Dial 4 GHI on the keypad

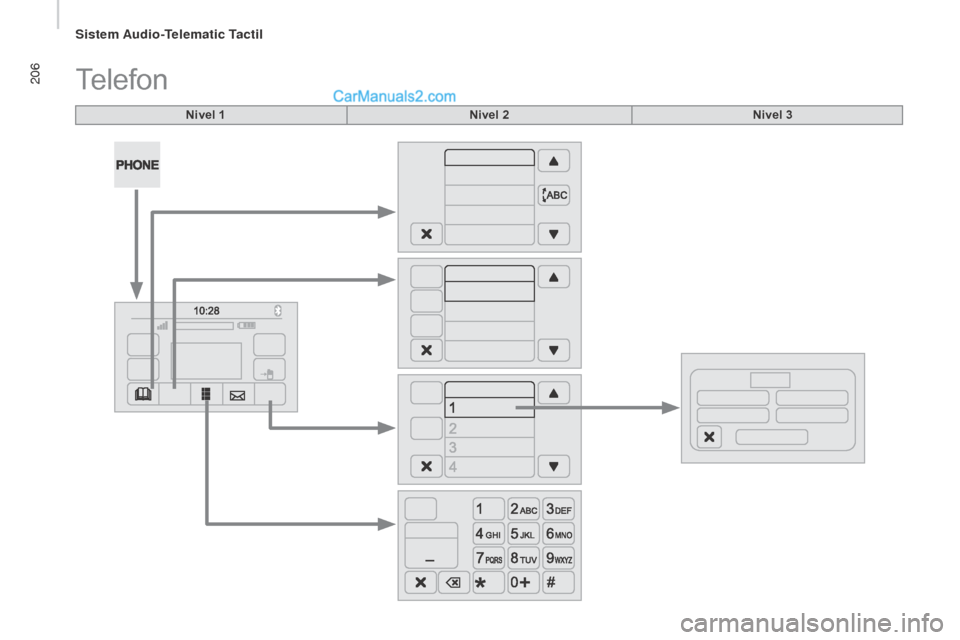[x=489, y=533]
